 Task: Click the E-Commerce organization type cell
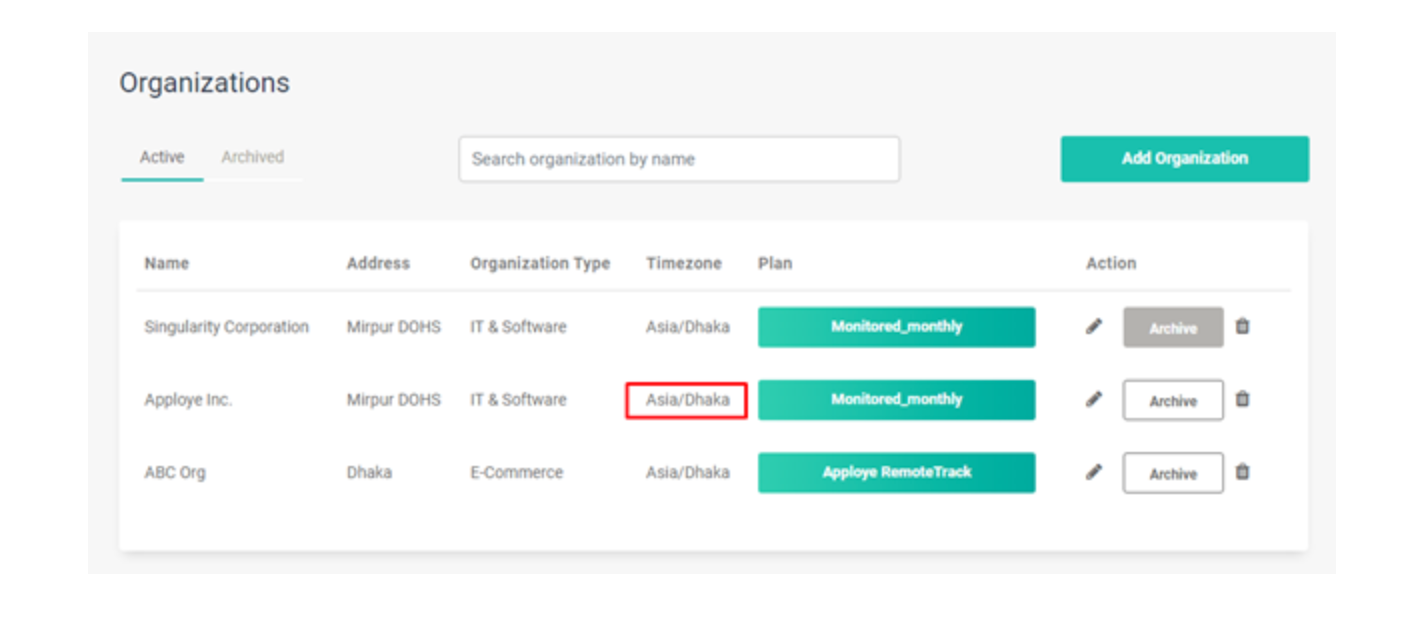tap(517, 472)
